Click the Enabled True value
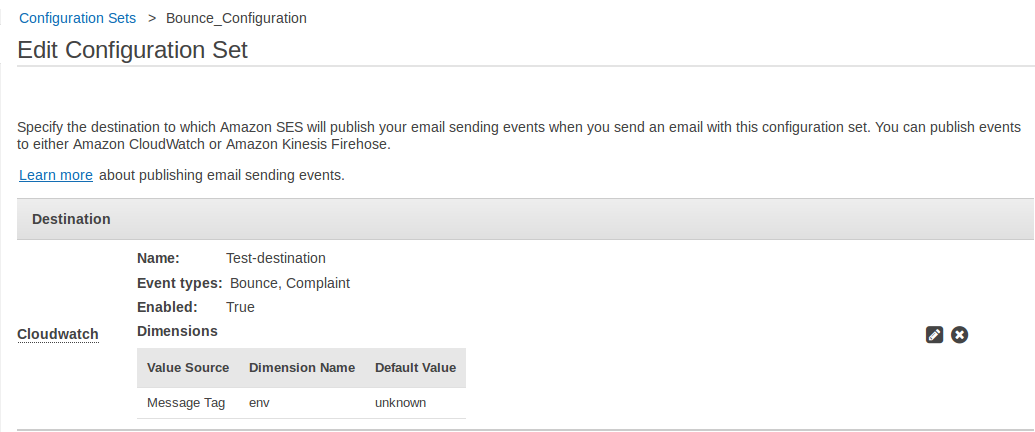Viewport: 1035px width, 432px height. [240, 306]
